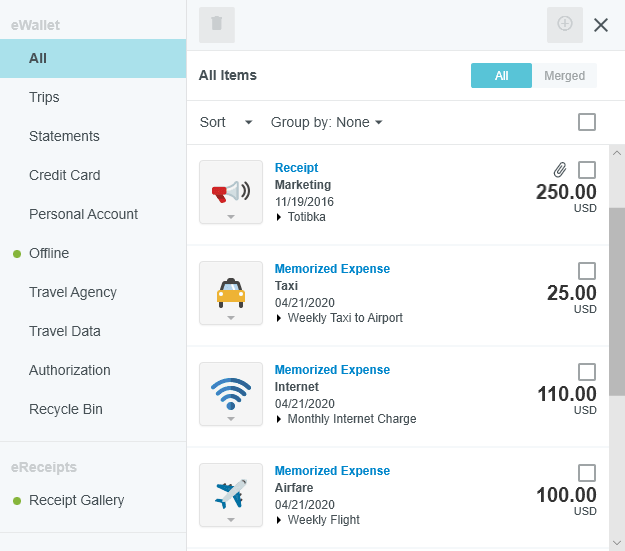Click the add item plus icon
This screenshot has width=625, height=551.
point(565,25)
